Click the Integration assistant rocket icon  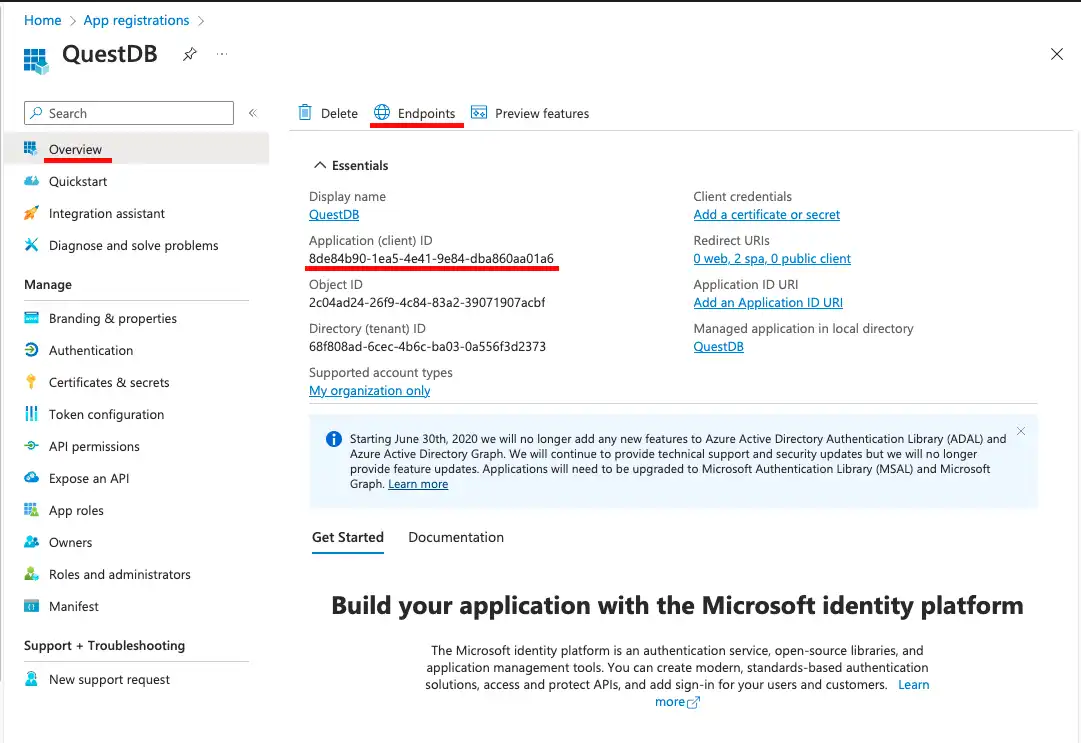pos(31,213)
